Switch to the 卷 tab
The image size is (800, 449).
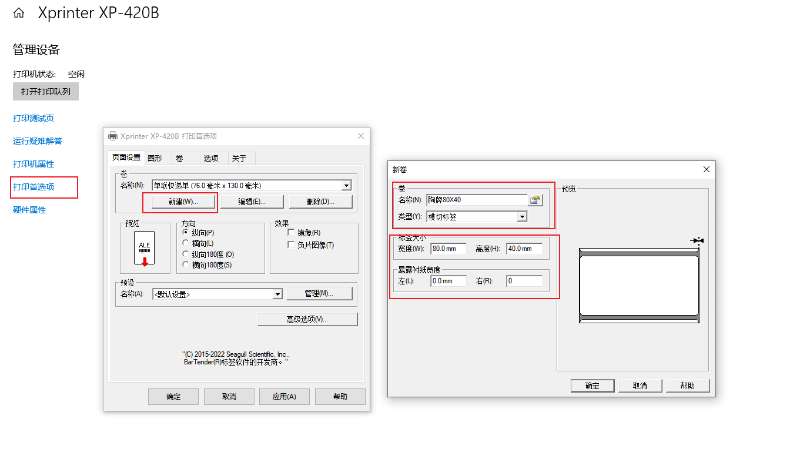pyautogui.click(x=179, y=158)
